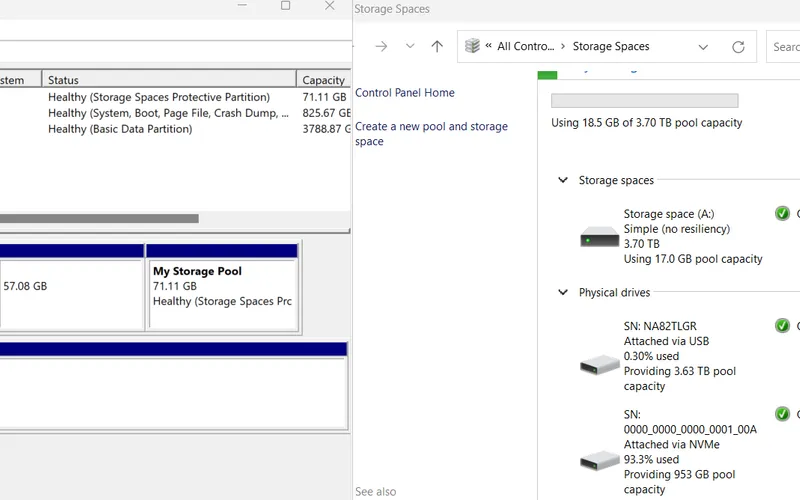The height and width of the screenshot is (500, 800).
Task: Click the Storage space (A:) drive icon
Action: 600,238
